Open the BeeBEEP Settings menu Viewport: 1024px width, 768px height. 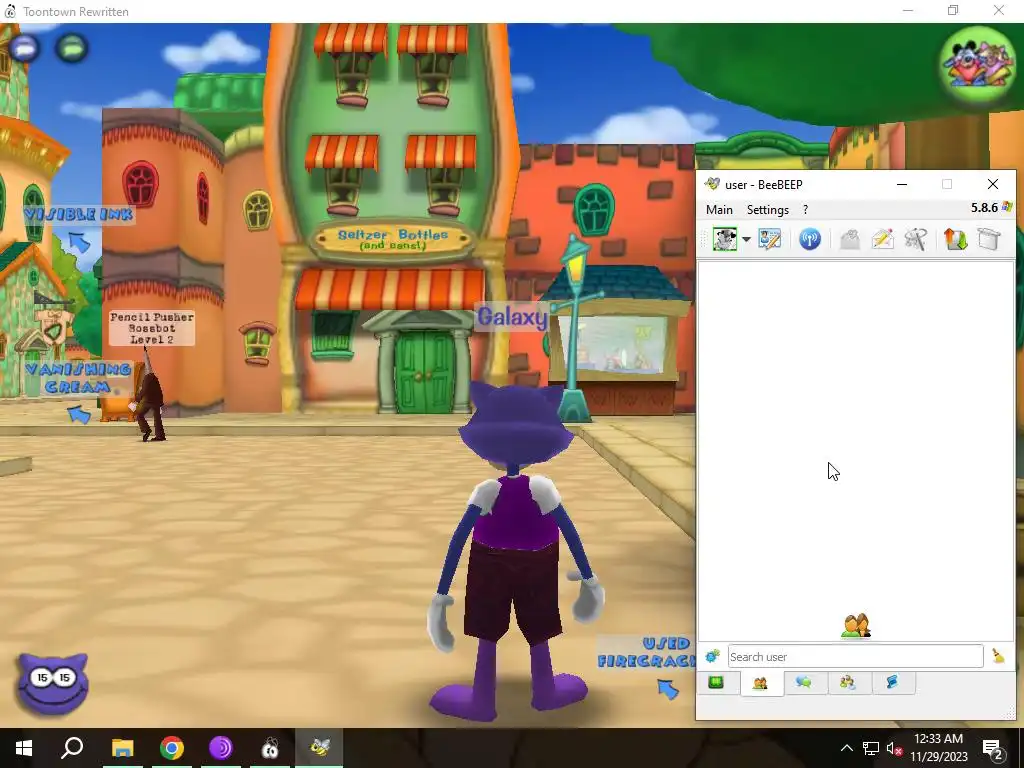(767, 210)
